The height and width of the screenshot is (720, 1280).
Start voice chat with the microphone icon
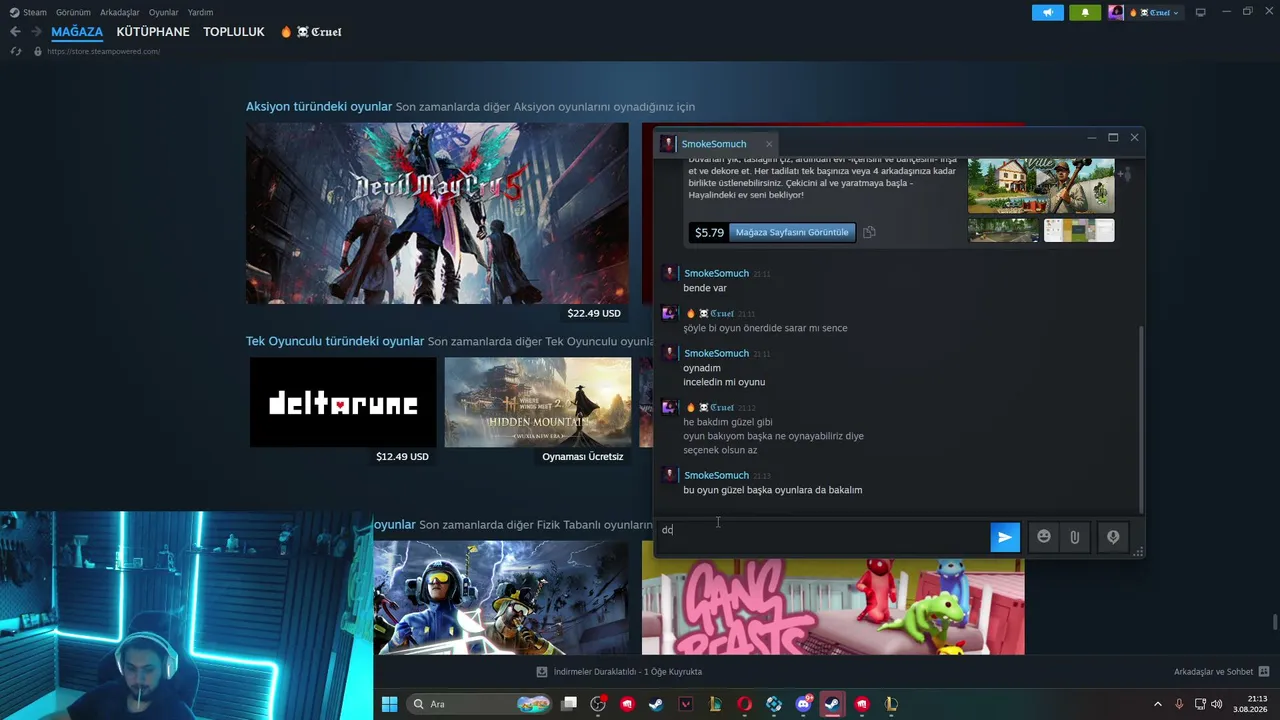tap(1113, 537)
